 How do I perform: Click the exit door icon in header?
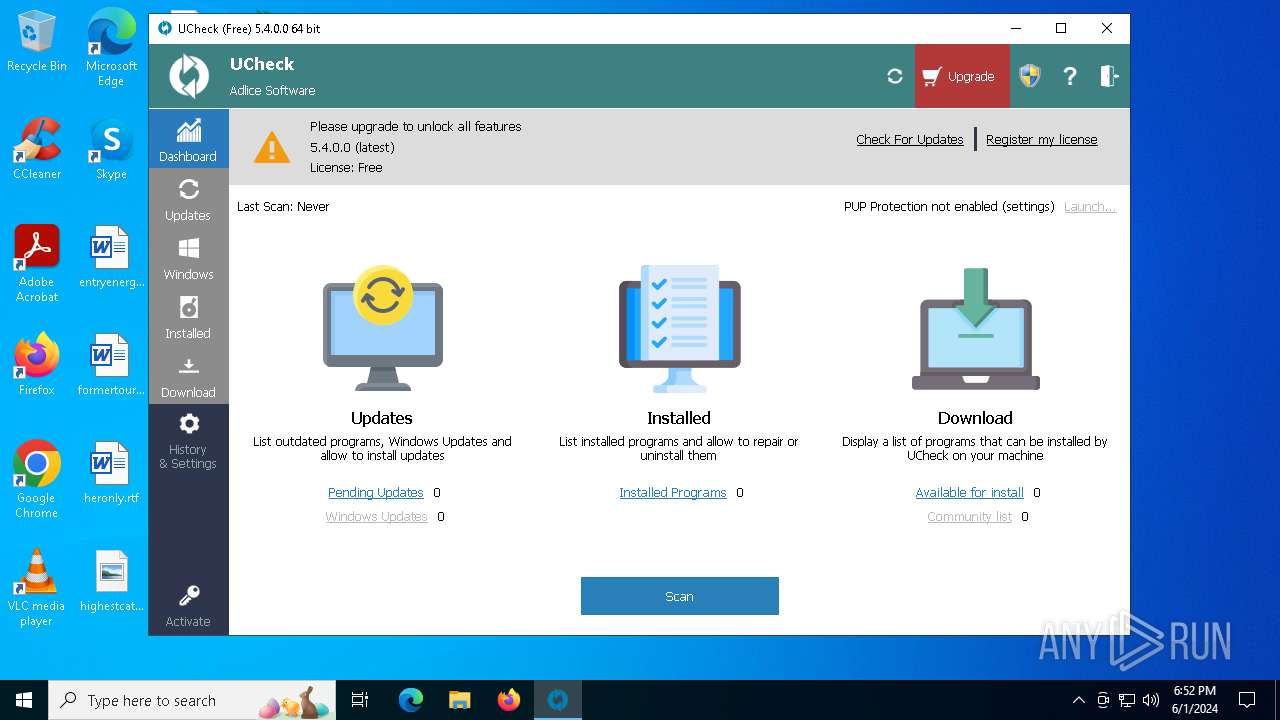tap(1109, 76)
